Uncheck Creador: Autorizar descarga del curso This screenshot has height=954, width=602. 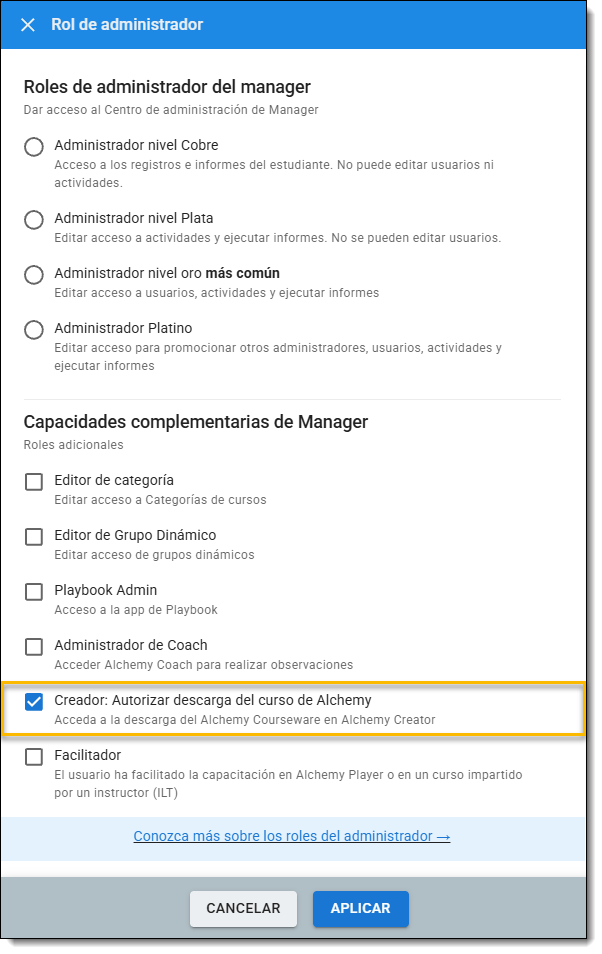pos(34,702)
